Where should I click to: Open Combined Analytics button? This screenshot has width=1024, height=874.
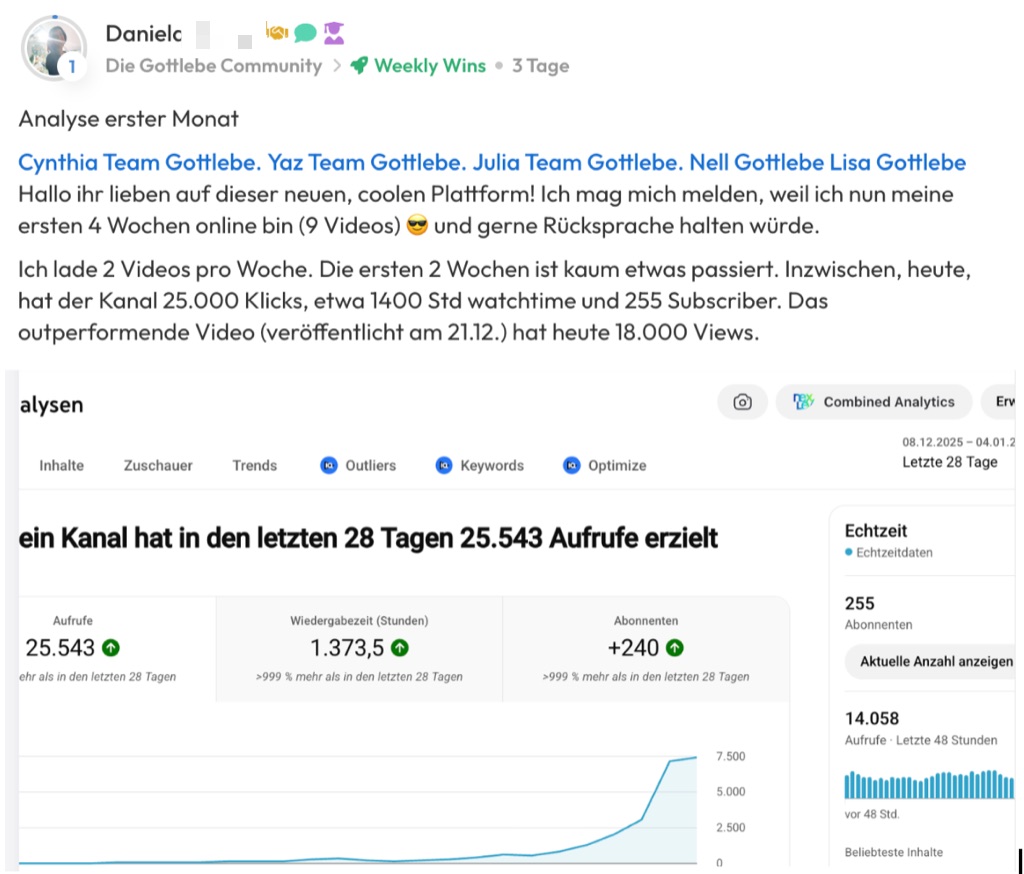[x=874, y=402]
